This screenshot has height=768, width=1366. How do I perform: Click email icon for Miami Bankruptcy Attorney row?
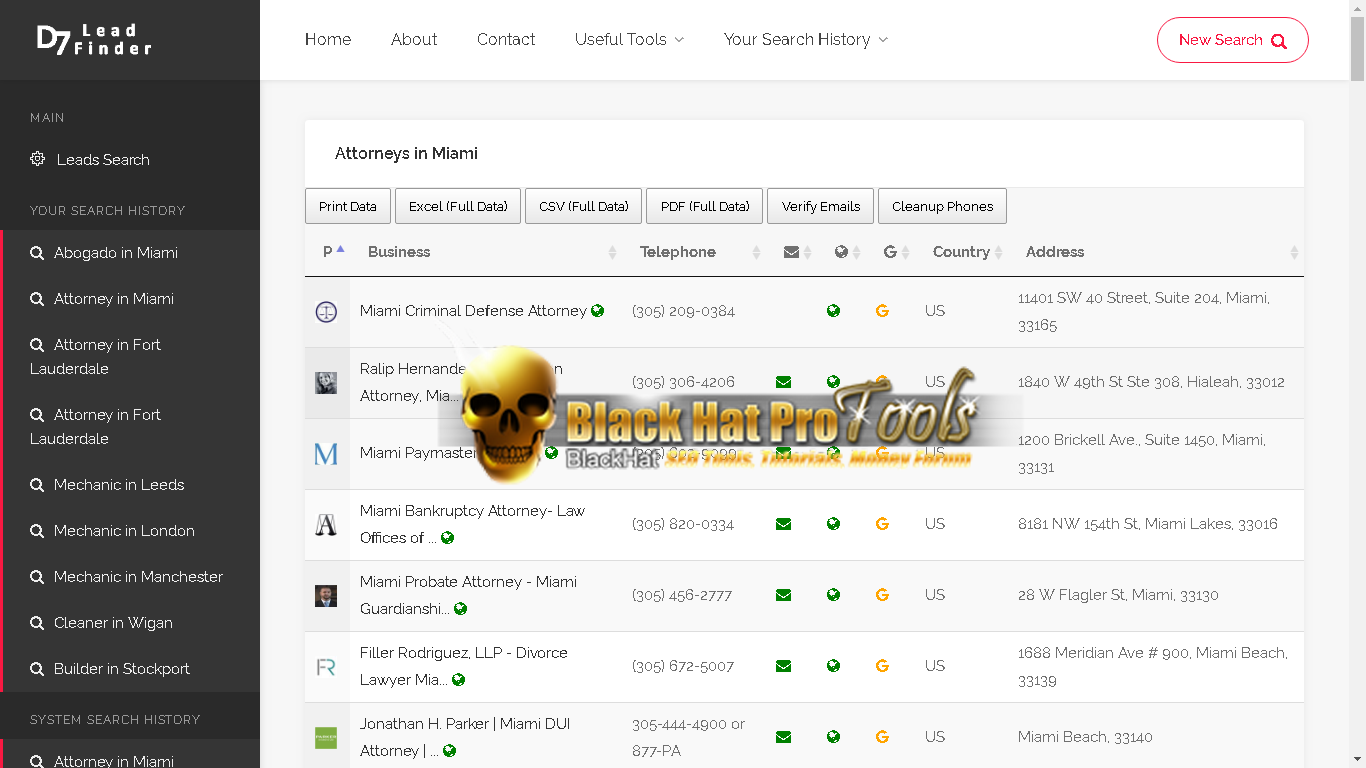[x=783, y=524]
